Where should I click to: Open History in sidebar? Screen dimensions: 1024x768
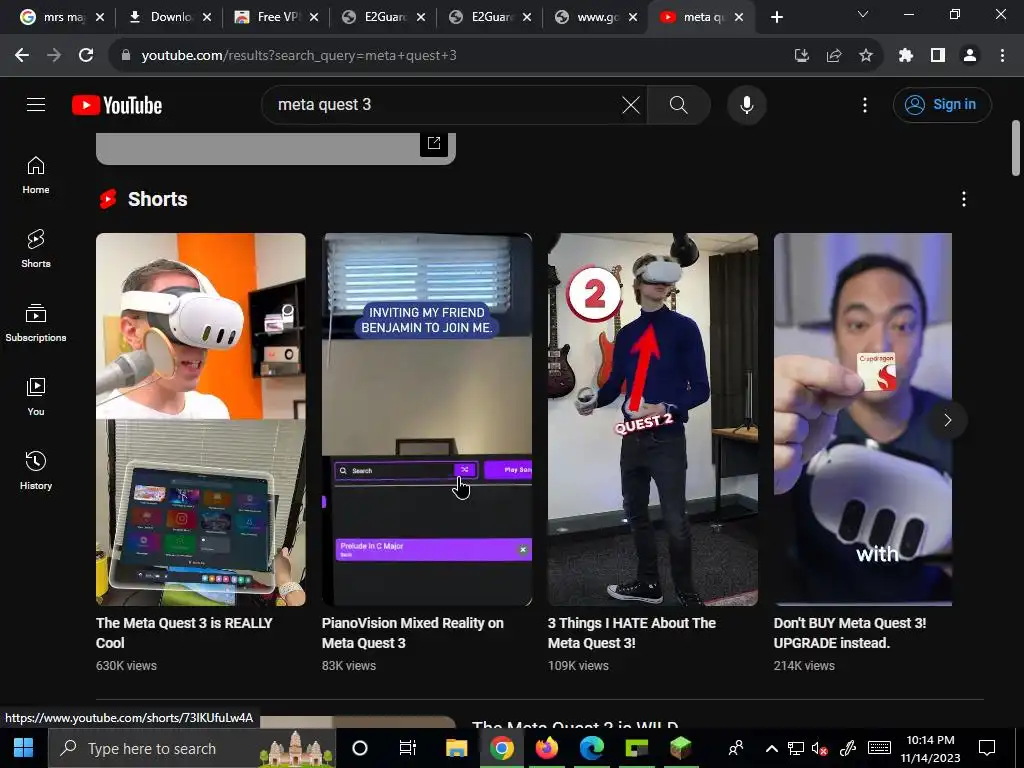click(36, 470)
